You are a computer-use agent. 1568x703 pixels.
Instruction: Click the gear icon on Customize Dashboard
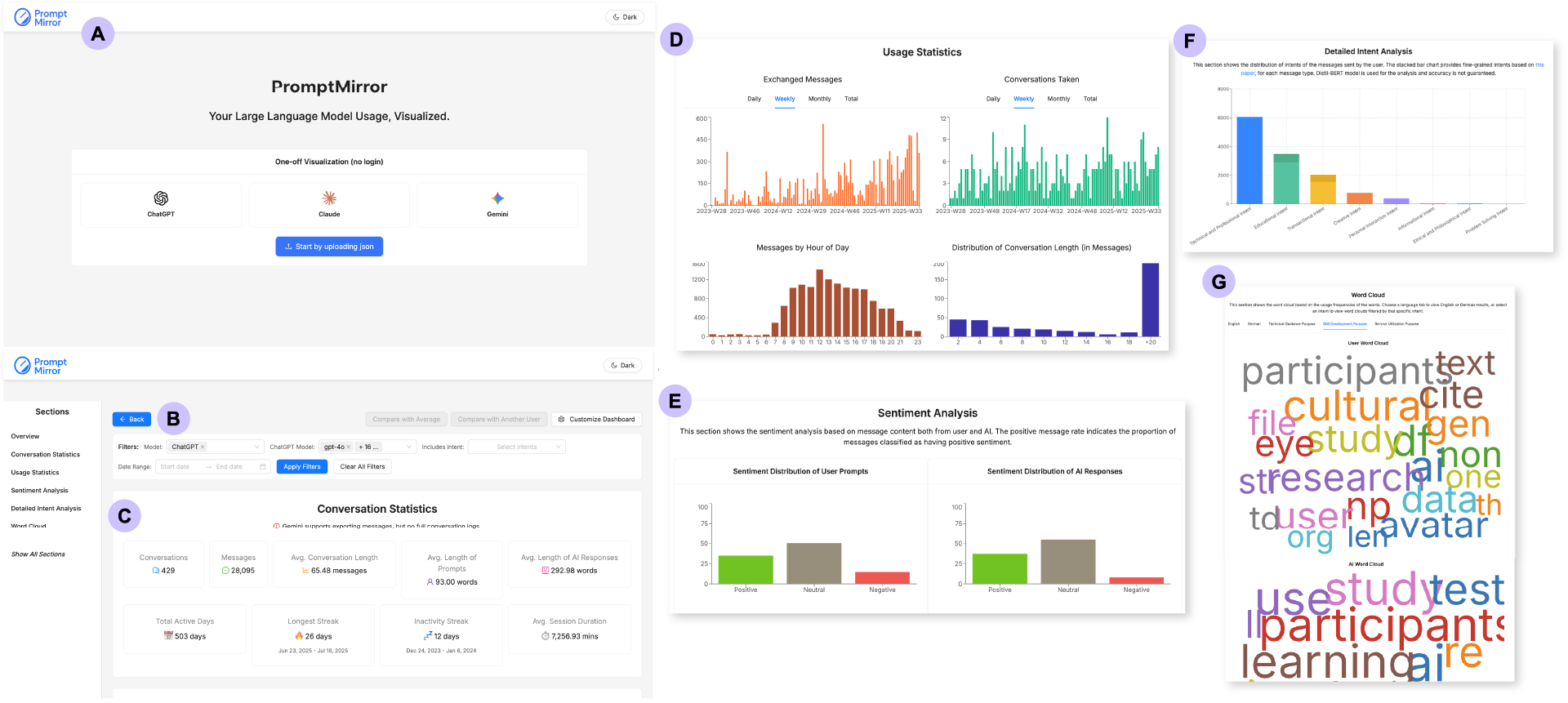(561, 420)
